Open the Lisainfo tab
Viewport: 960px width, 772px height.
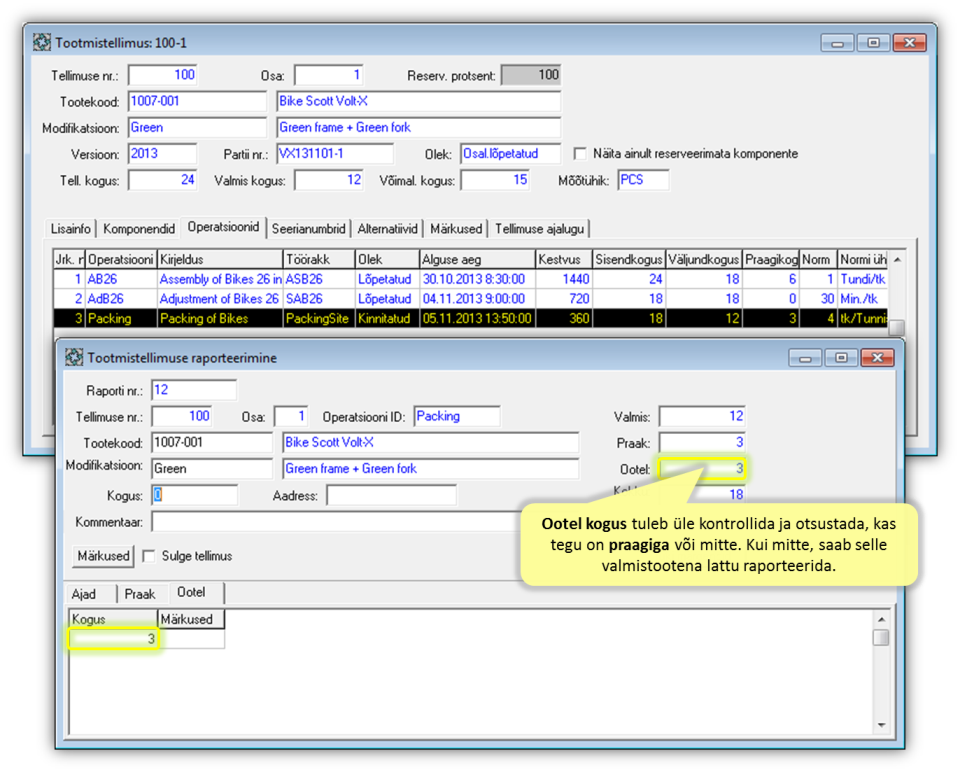click(x=70, y=228)
